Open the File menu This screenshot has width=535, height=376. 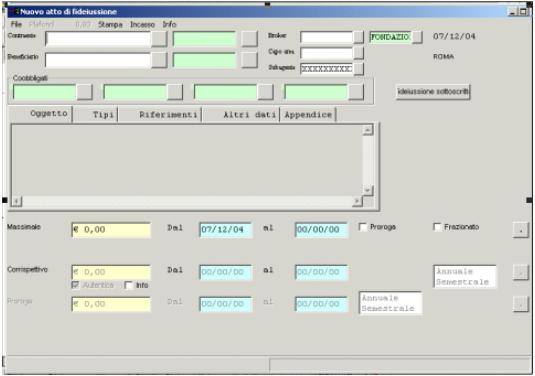coord(16,24)
